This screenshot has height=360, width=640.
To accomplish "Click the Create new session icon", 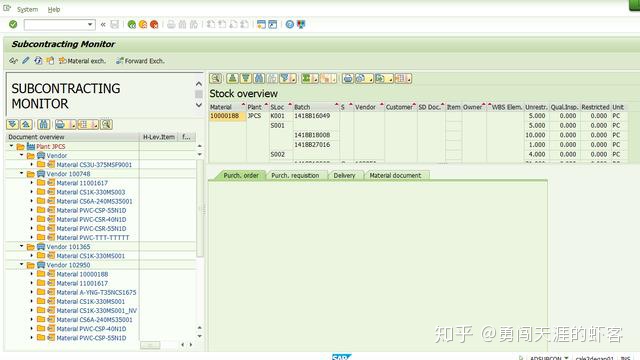I will click(x=261, y=24).
